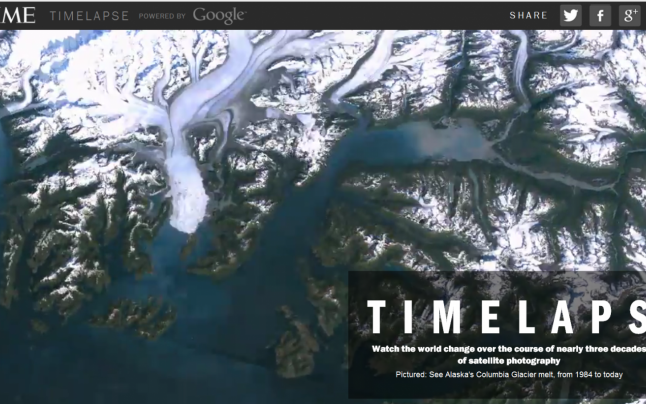Share via the Google+ icon
The height and width of the screenshot is (404, 646).
[629, 15]
